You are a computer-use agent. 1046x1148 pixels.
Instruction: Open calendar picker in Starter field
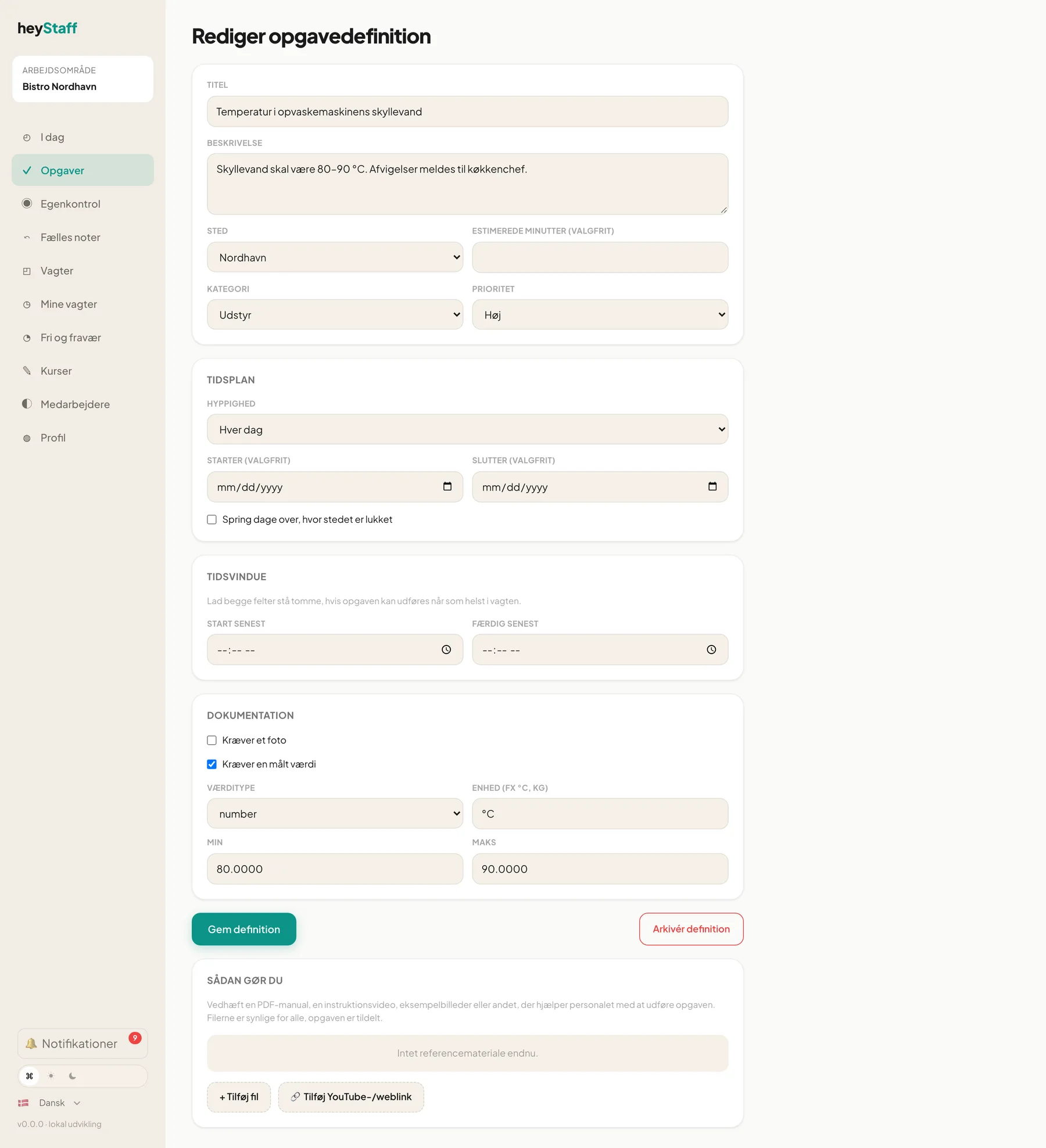[x=447, y=486]
